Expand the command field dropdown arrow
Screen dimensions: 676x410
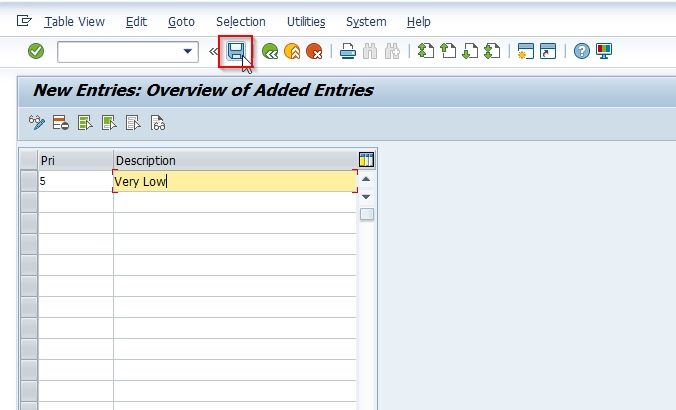tap(188, 51)
